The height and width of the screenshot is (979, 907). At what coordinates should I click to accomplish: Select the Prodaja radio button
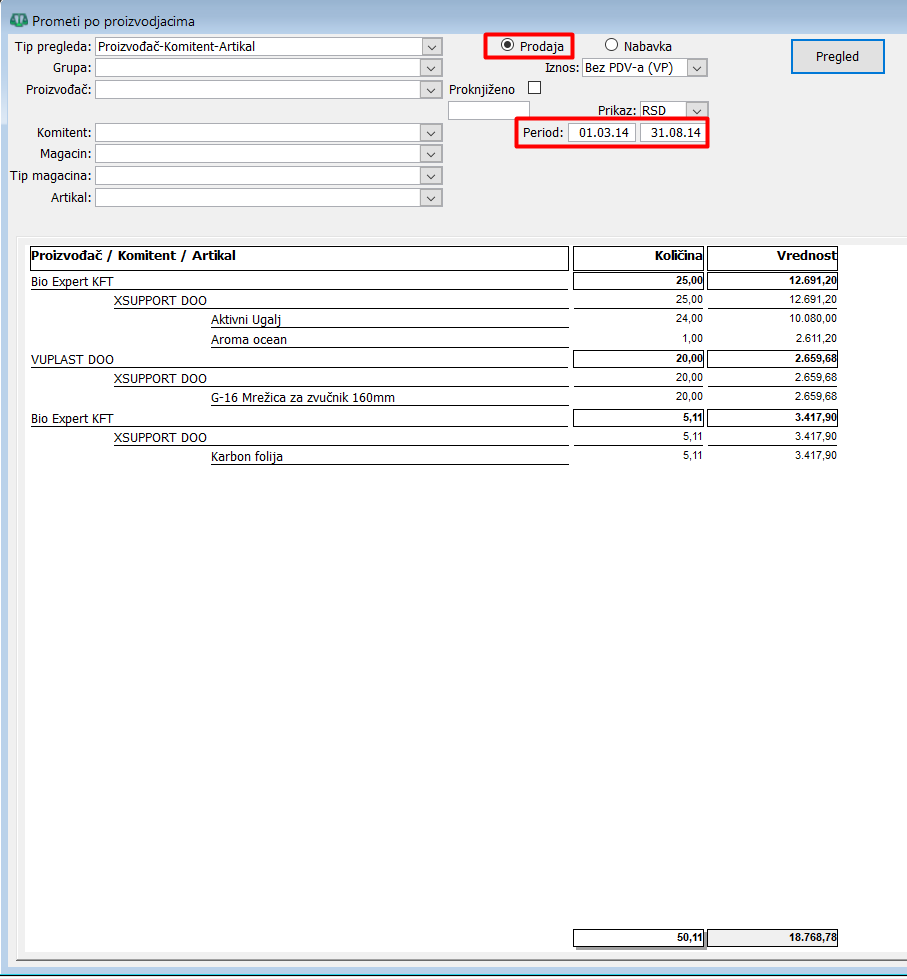(507, 45)
